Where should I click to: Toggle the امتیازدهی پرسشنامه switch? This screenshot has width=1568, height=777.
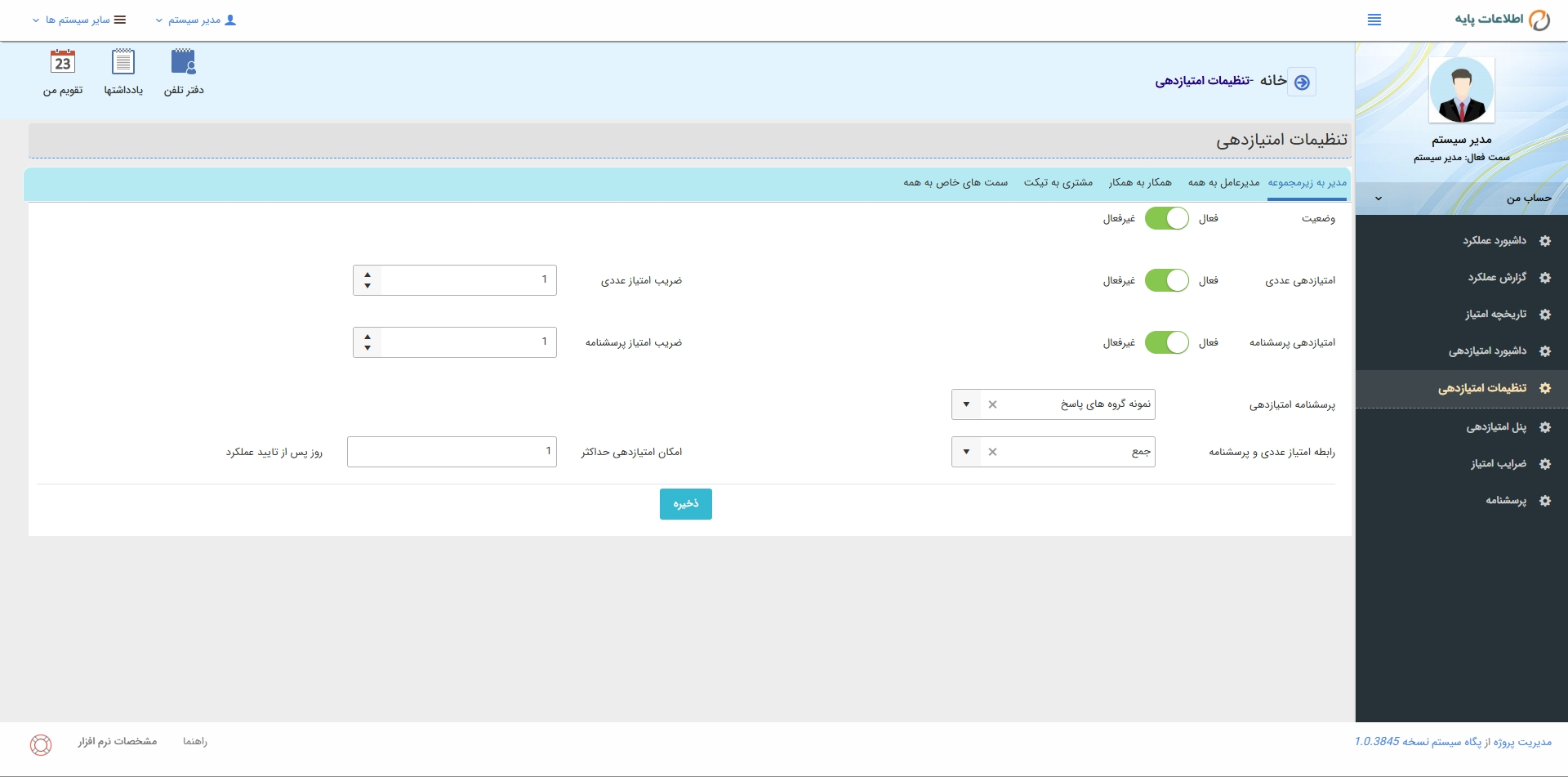pos(1166,342)
